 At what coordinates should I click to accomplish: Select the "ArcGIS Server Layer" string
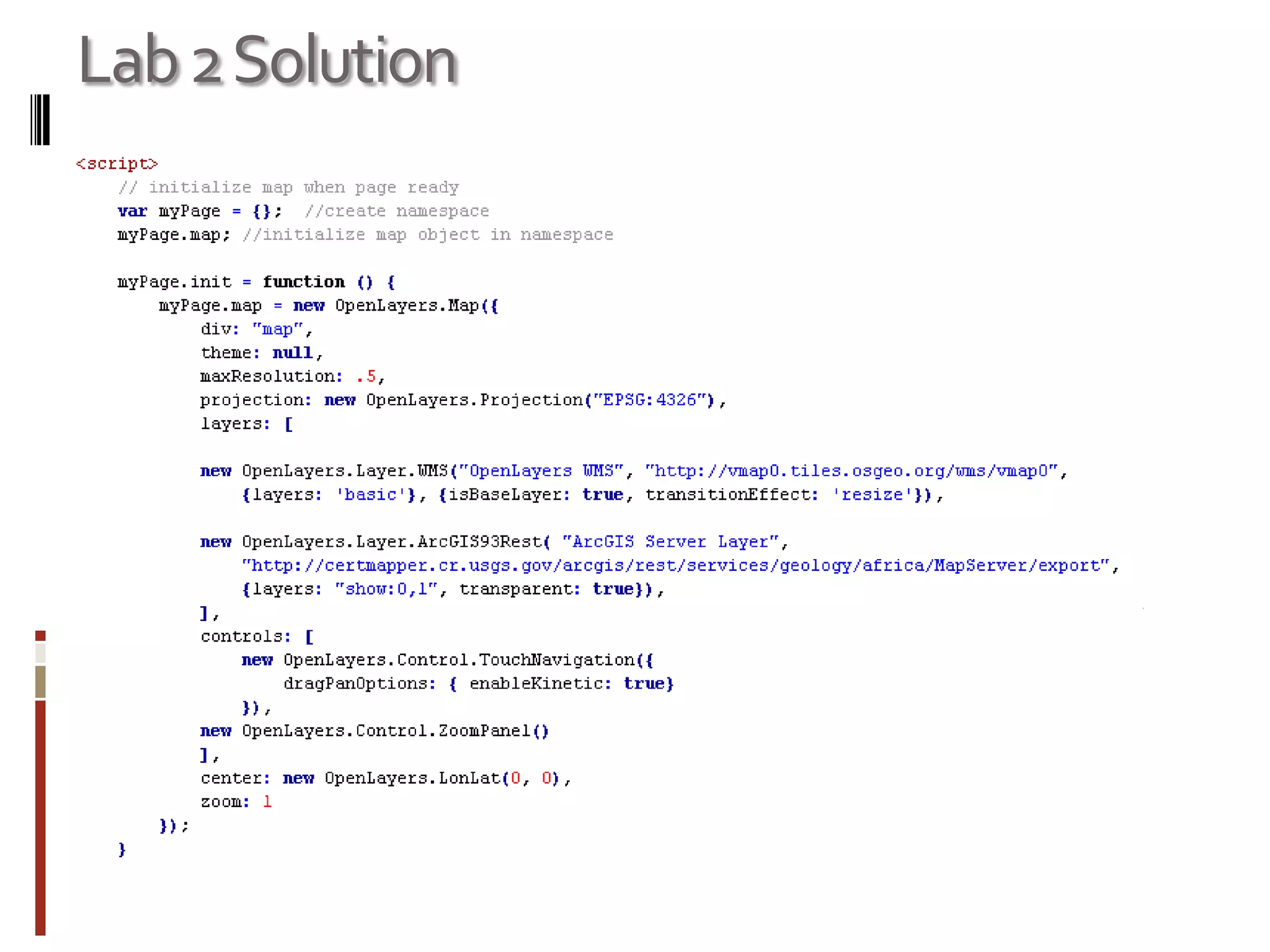click(x=670, y=542)
